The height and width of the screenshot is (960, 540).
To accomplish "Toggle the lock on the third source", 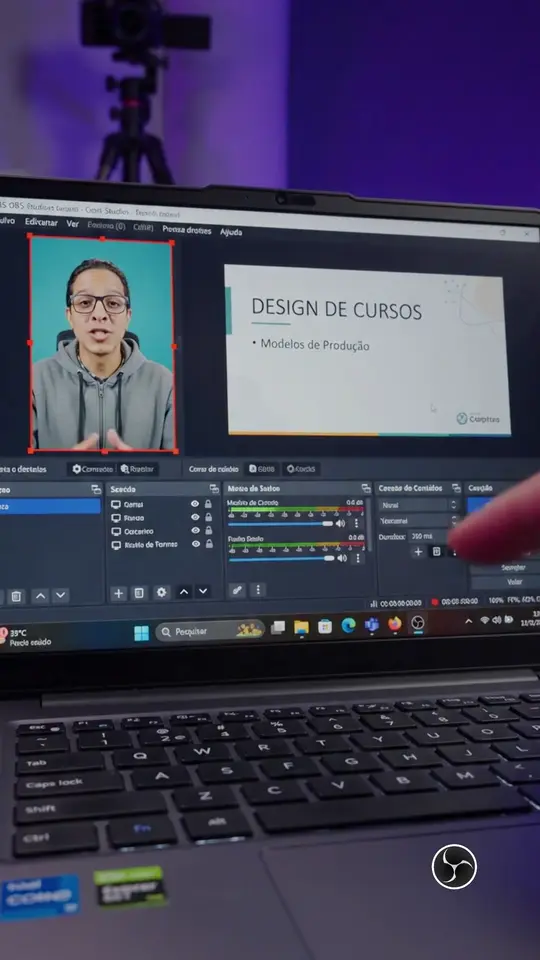I will [x=208, y=530].
